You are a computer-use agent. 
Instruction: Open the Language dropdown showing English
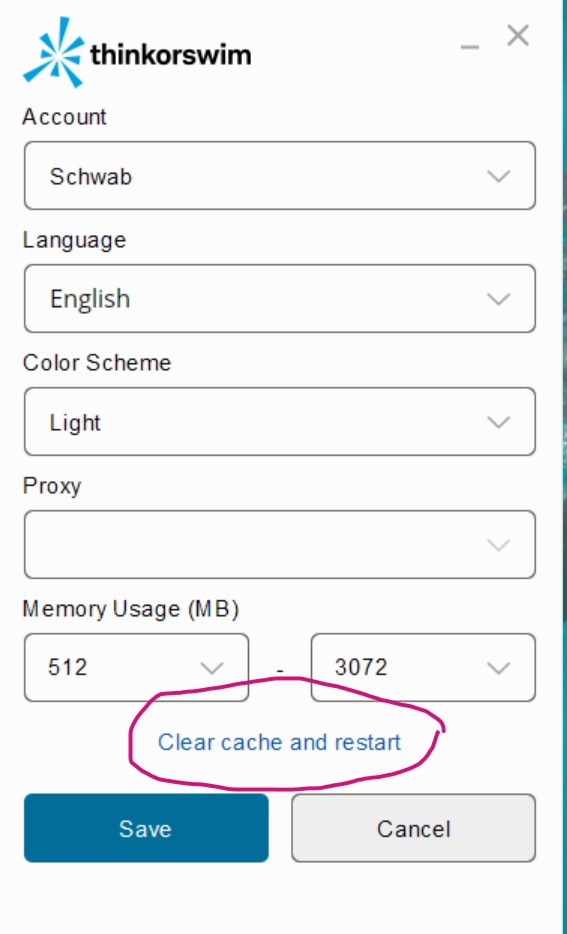pos(280,298)
